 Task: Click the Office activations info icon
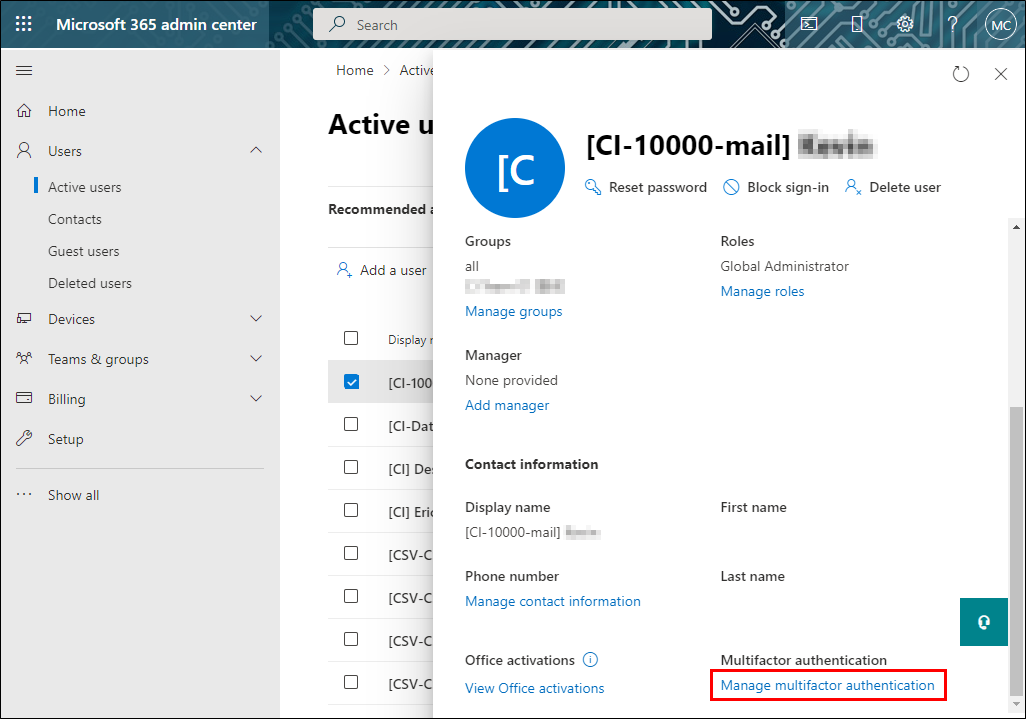tap(590, 659)
